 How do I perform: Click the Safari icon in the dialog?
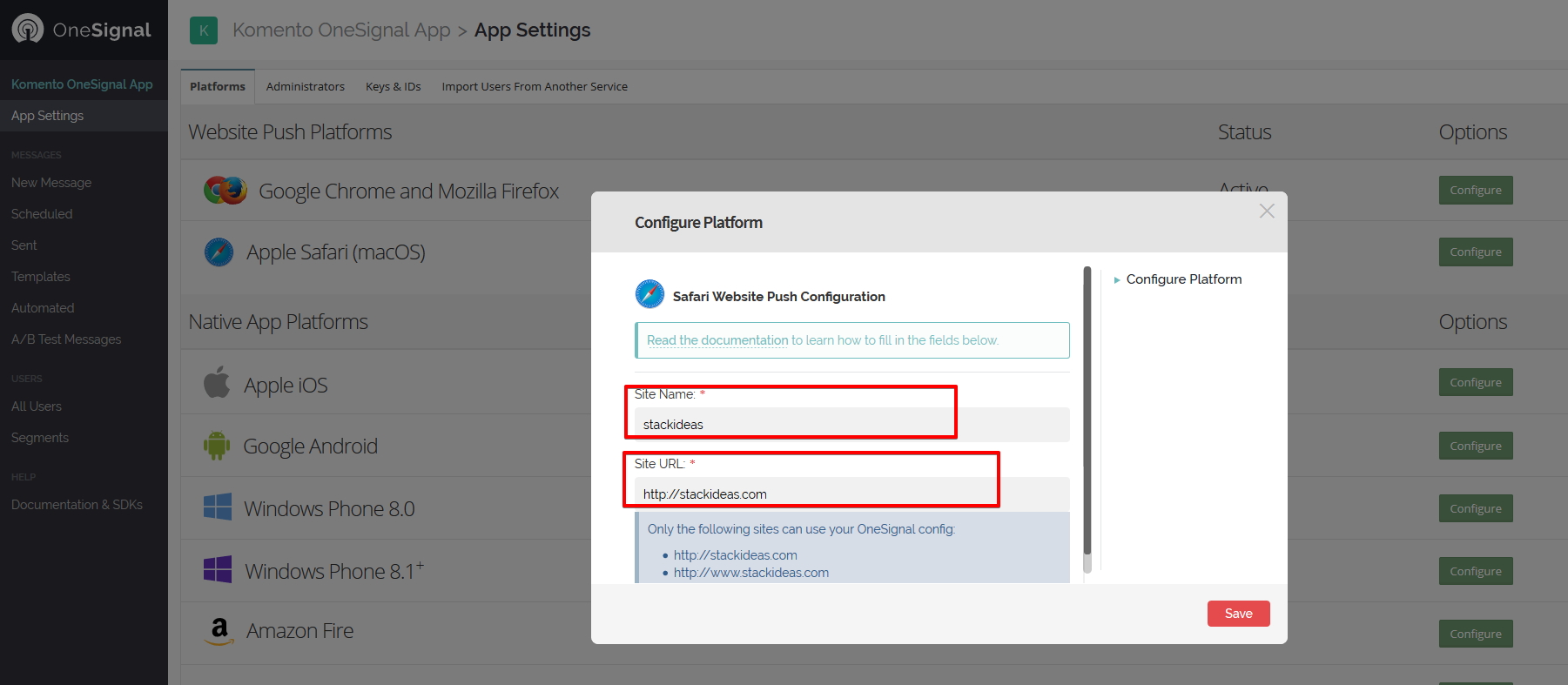(649, 294)
